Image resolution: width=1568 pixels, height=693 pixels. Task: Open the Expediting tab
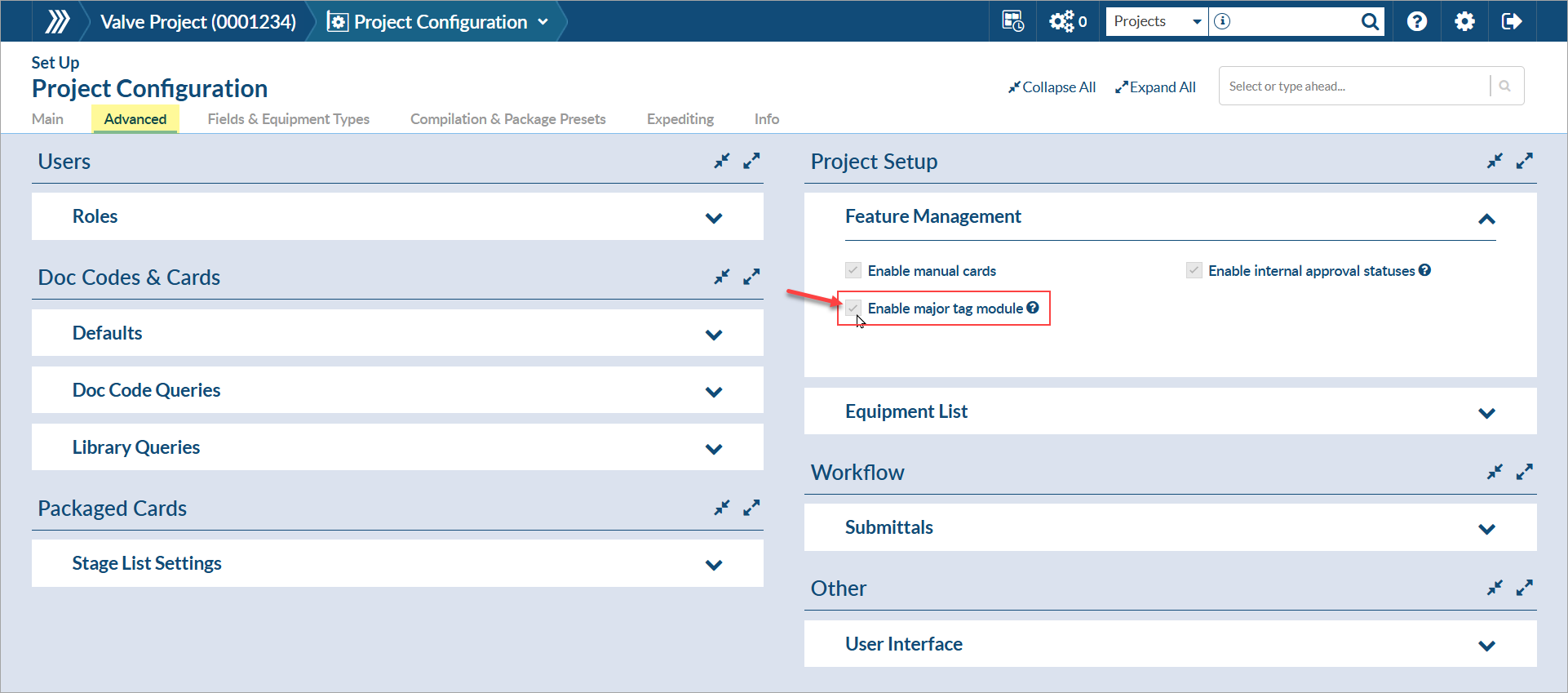tap(680, 119)
